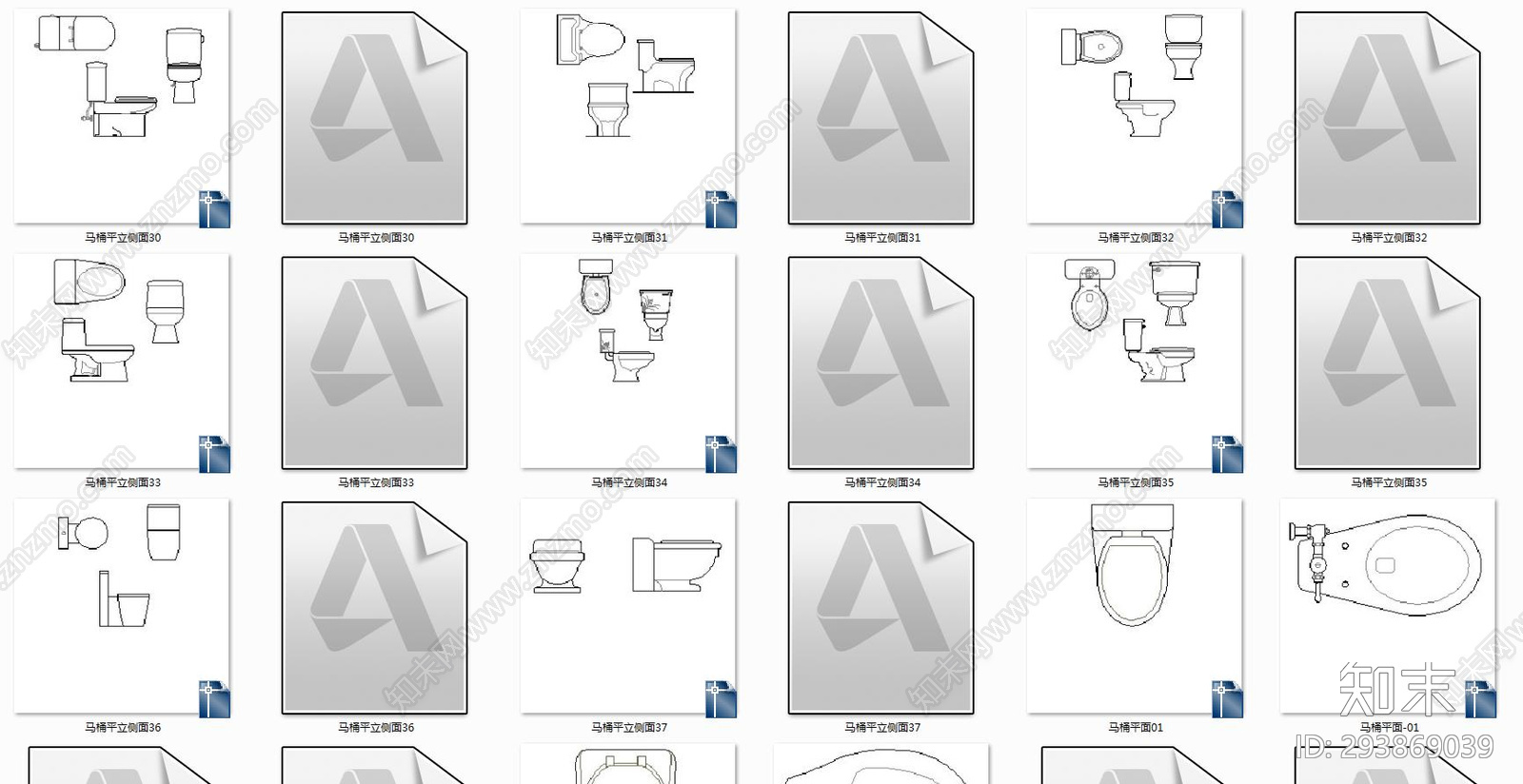1523x784 pixels.
Task: Select the Autodesk file icon labeled 马桶平立侧面33
Action: [x=374, y=363]
